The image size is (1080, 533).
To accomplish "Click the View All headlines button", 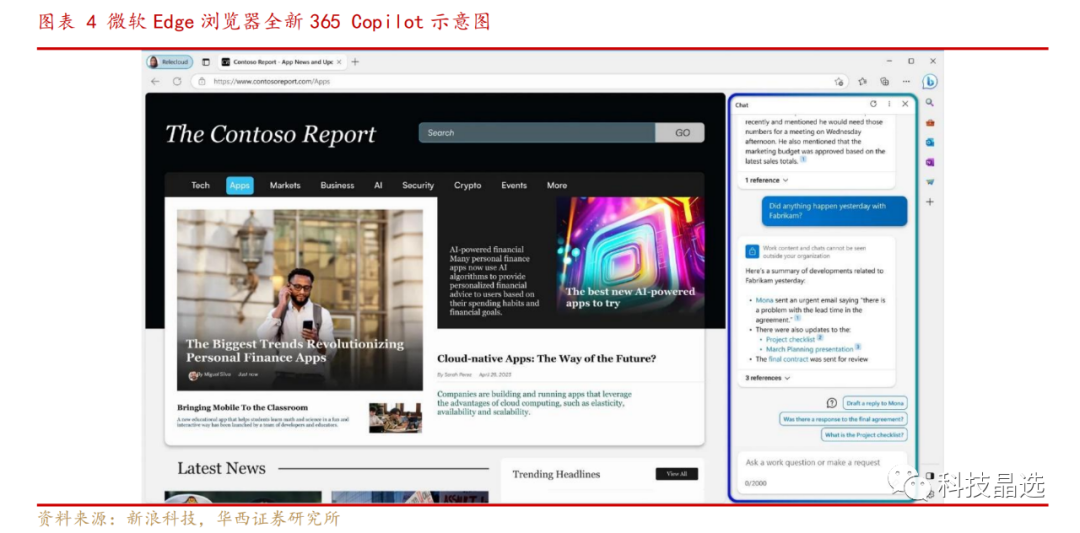I will (676, 474).
